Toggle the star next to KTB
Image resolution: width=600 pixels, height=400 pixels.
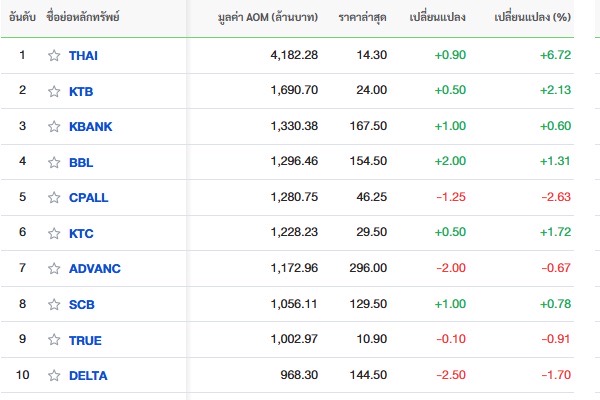(54, 91)
